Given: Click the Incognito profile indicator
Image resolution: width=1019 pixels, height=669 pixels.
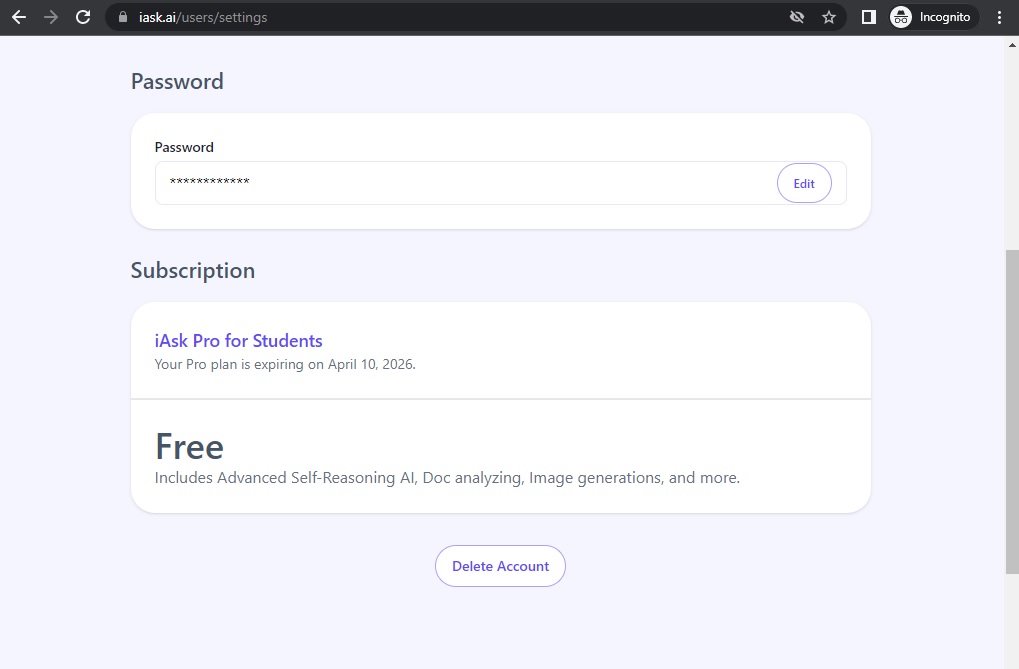Looking at the screenshot, I should (933, 18).
